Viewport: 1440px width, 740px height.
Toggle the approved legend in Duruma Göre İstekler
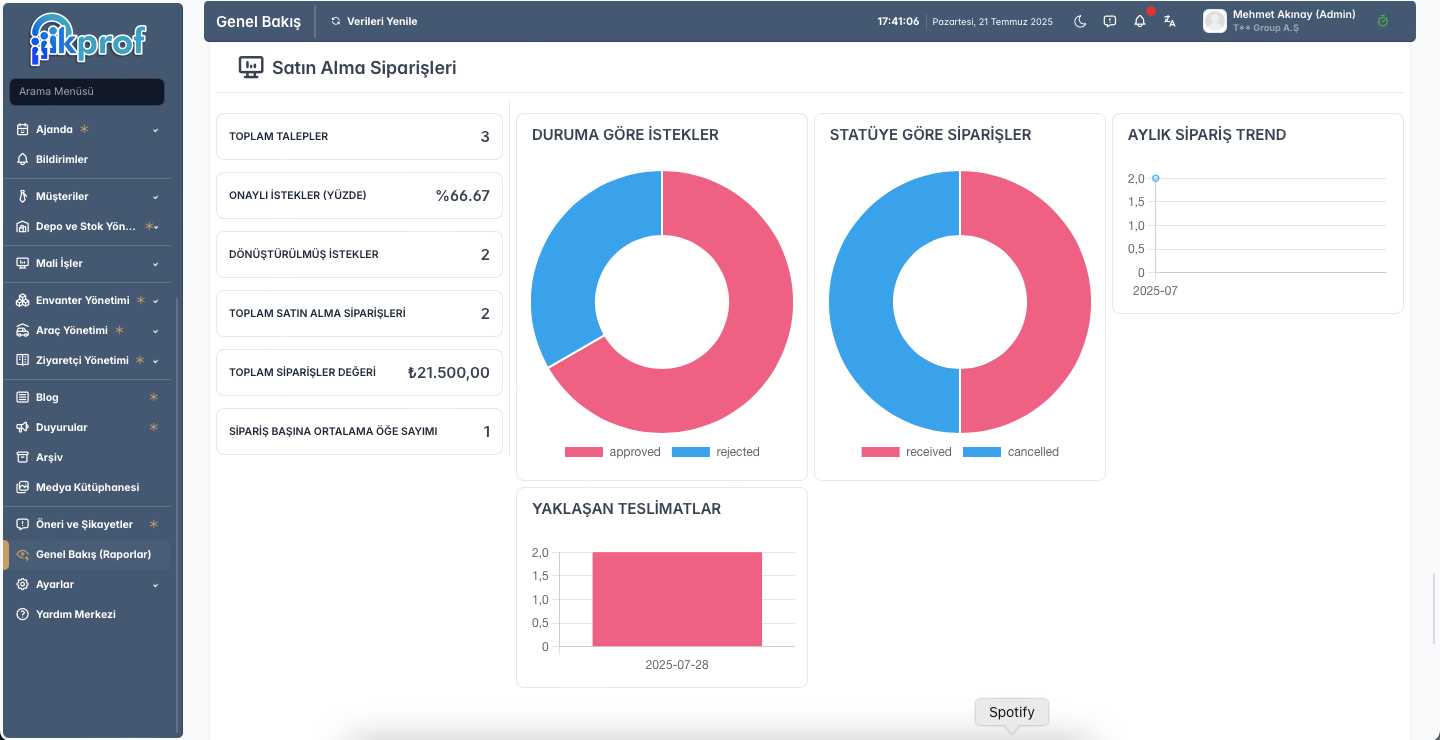pyautogui.click(x=613, y=452)
